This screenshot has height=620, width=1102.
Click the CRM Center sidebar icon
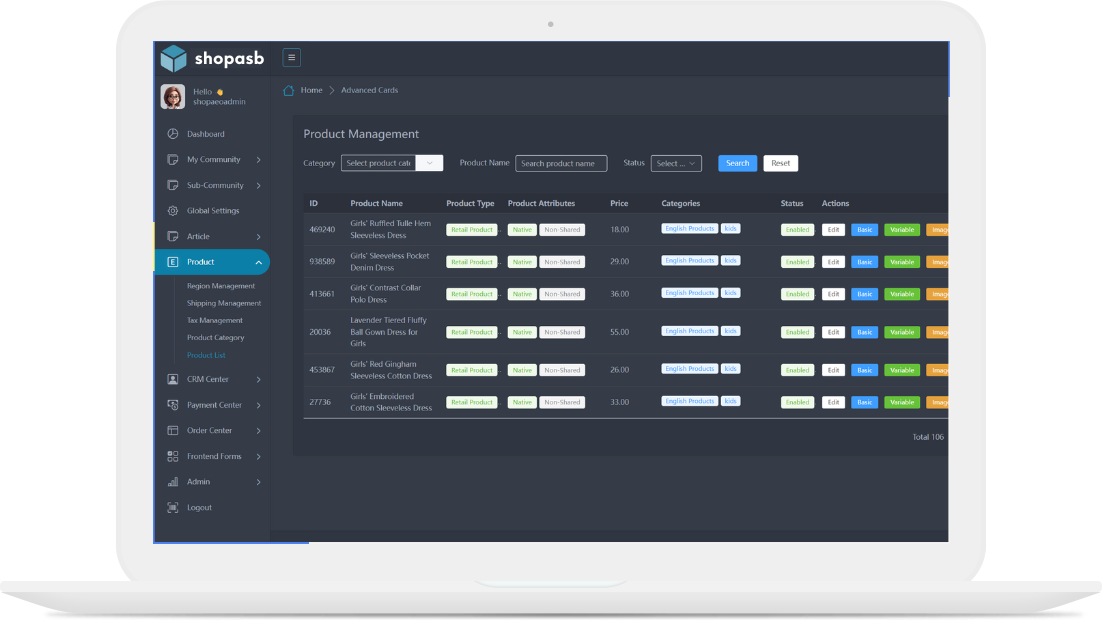tap(172, 380)
